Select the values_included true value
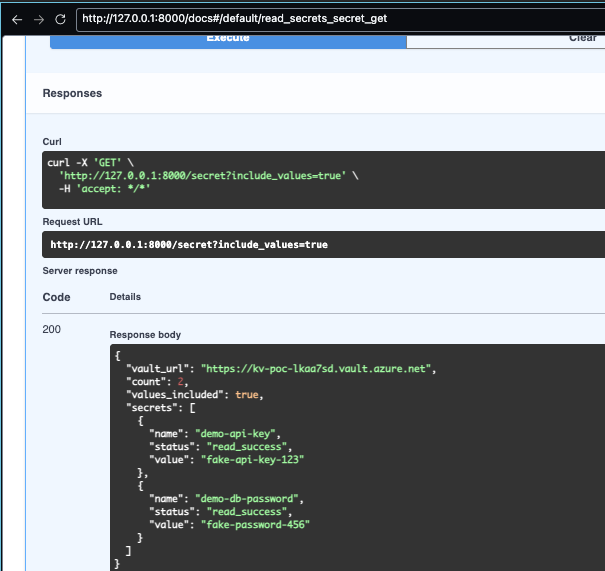 247,395
